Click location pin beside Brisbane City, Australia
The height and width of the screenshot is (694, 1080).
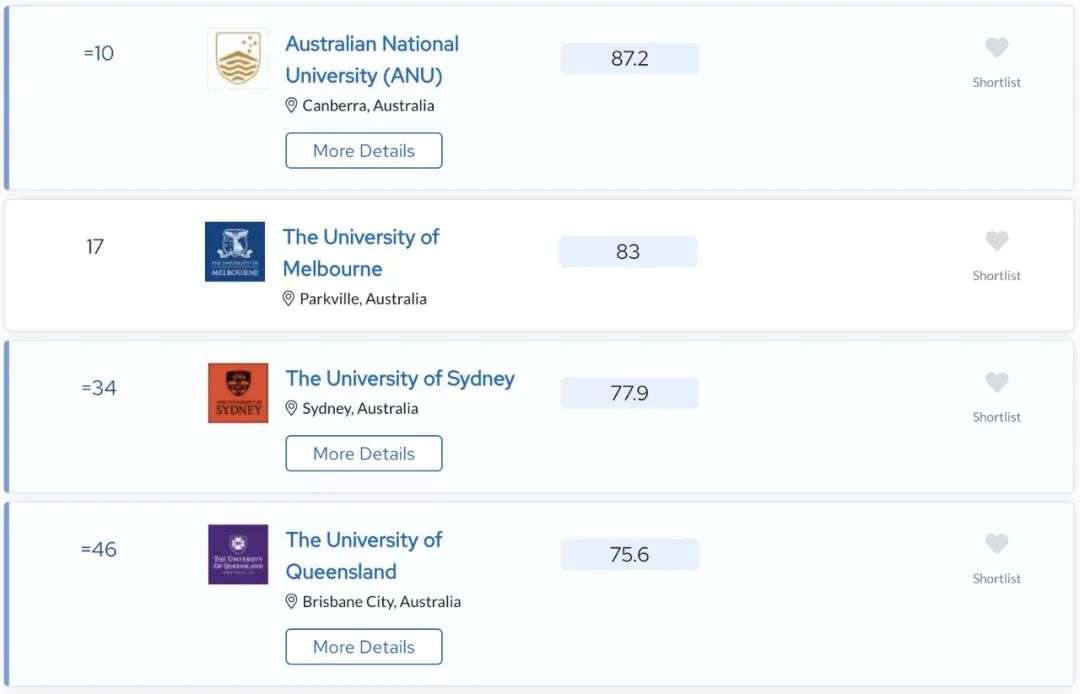tap(291, 602)
